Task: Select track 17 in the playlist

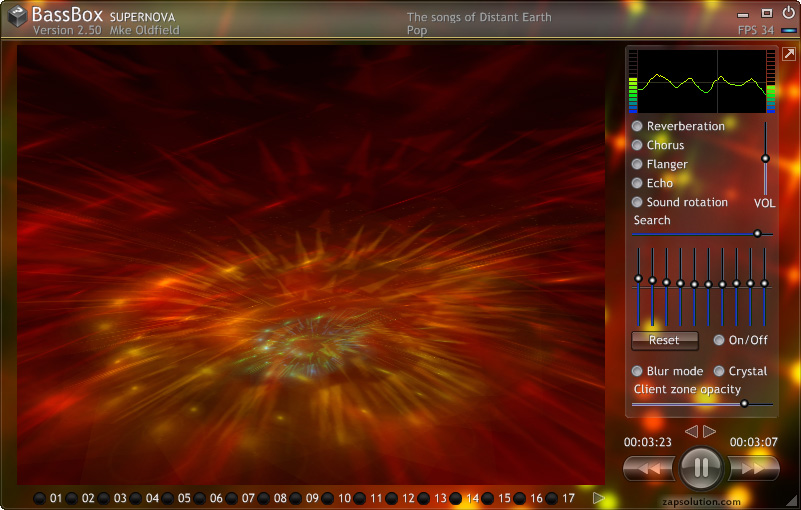Action: (x=552, y=498)
